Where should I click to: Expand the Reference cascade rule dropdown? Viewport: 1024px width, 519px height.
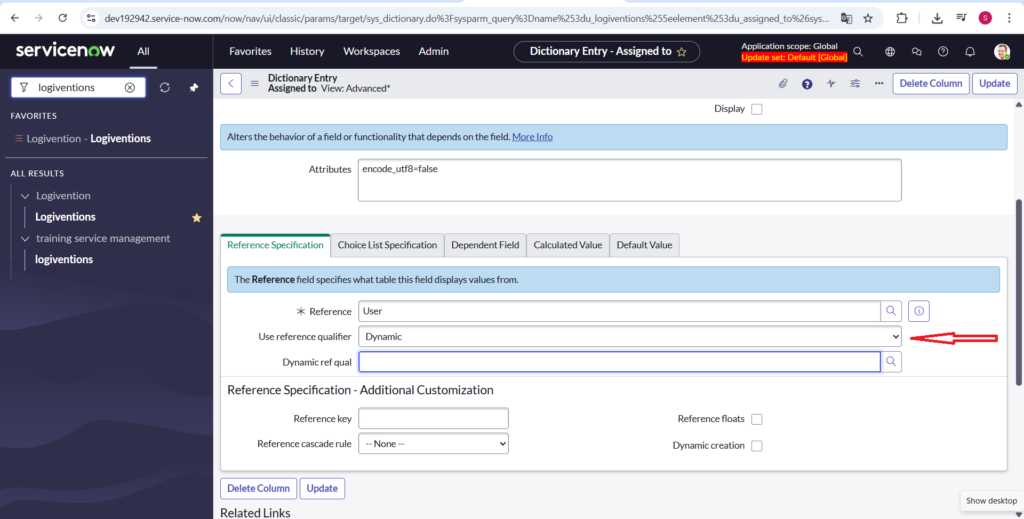click(x=433, y=443)
